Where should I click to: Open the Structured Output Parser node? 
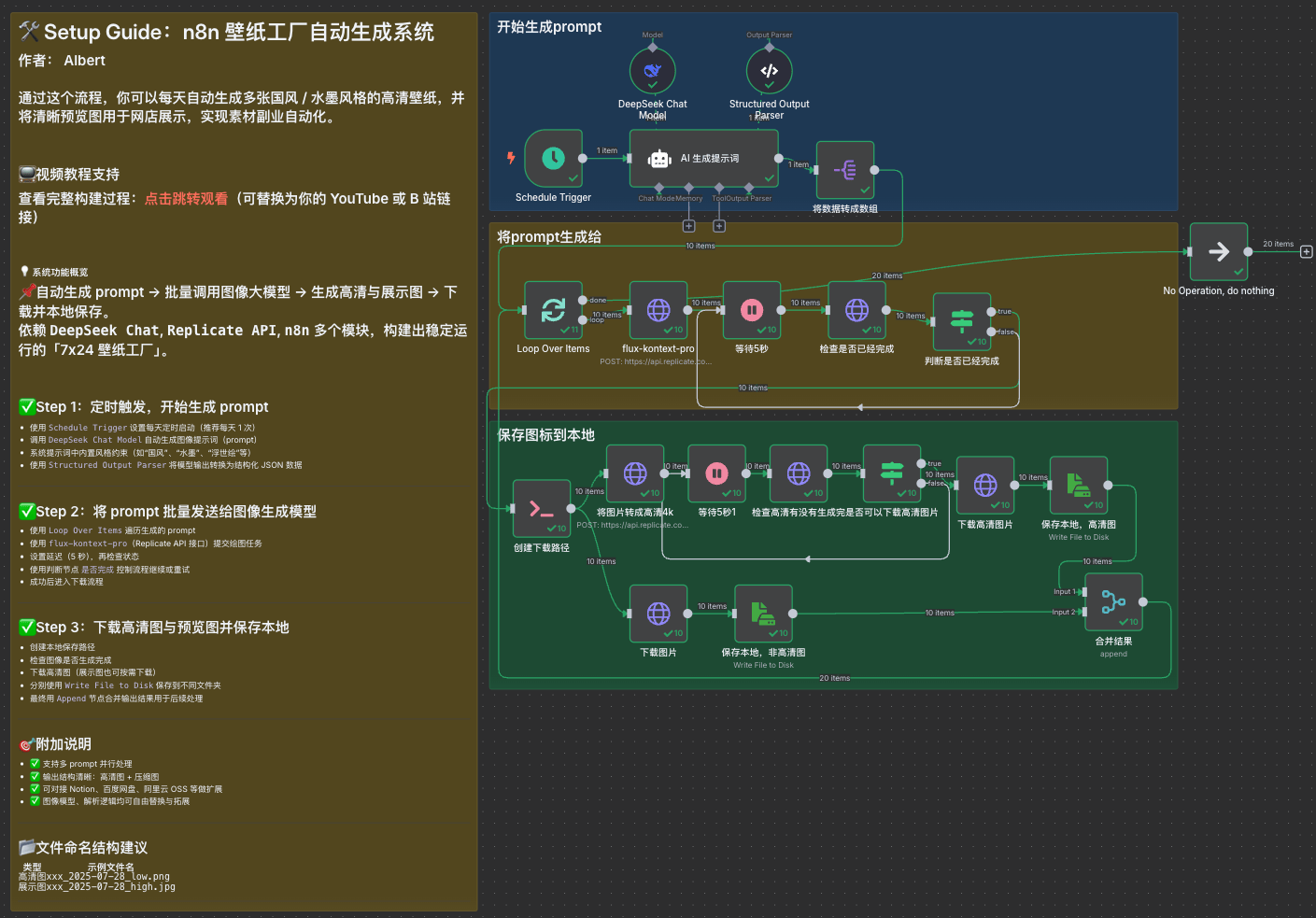point(769,70)
